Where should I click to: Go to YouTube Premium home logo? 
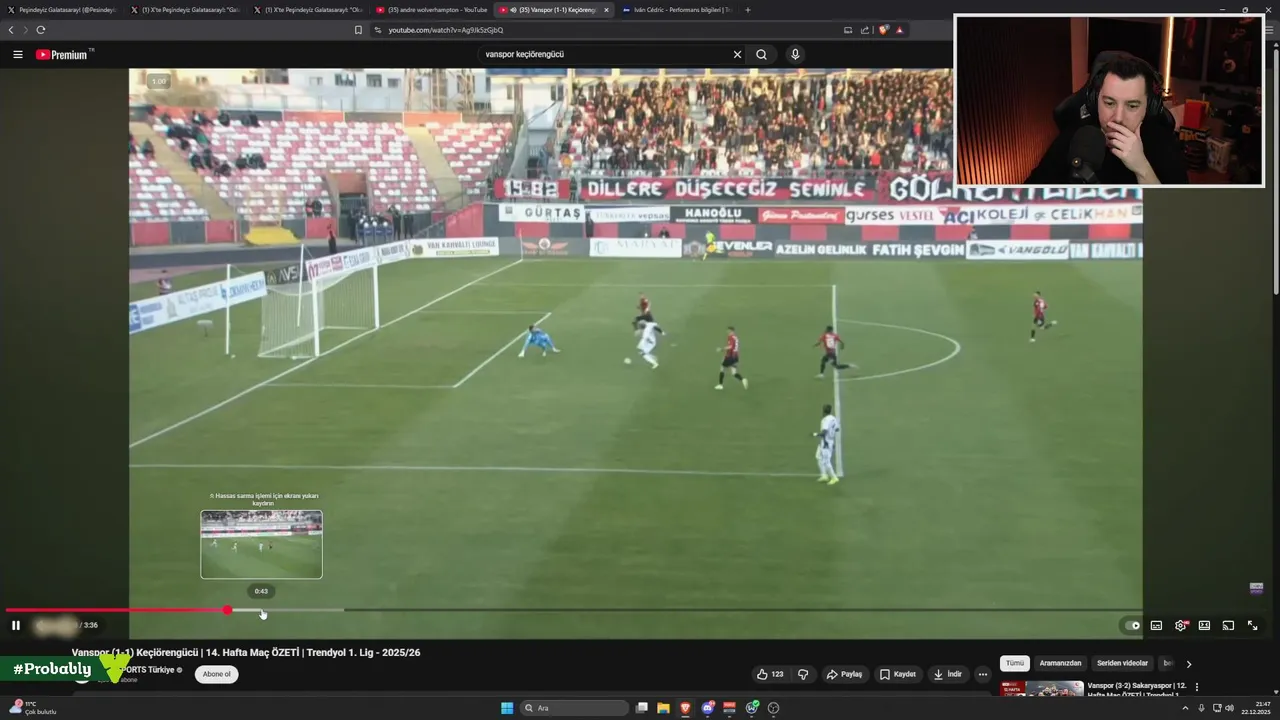[62, 55]
